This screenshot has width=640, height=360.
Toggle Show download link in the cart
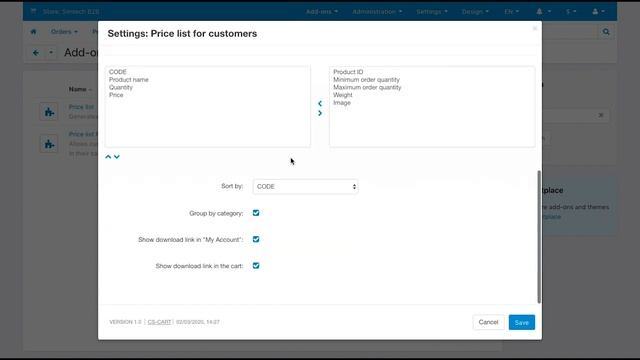click(256, 266)
